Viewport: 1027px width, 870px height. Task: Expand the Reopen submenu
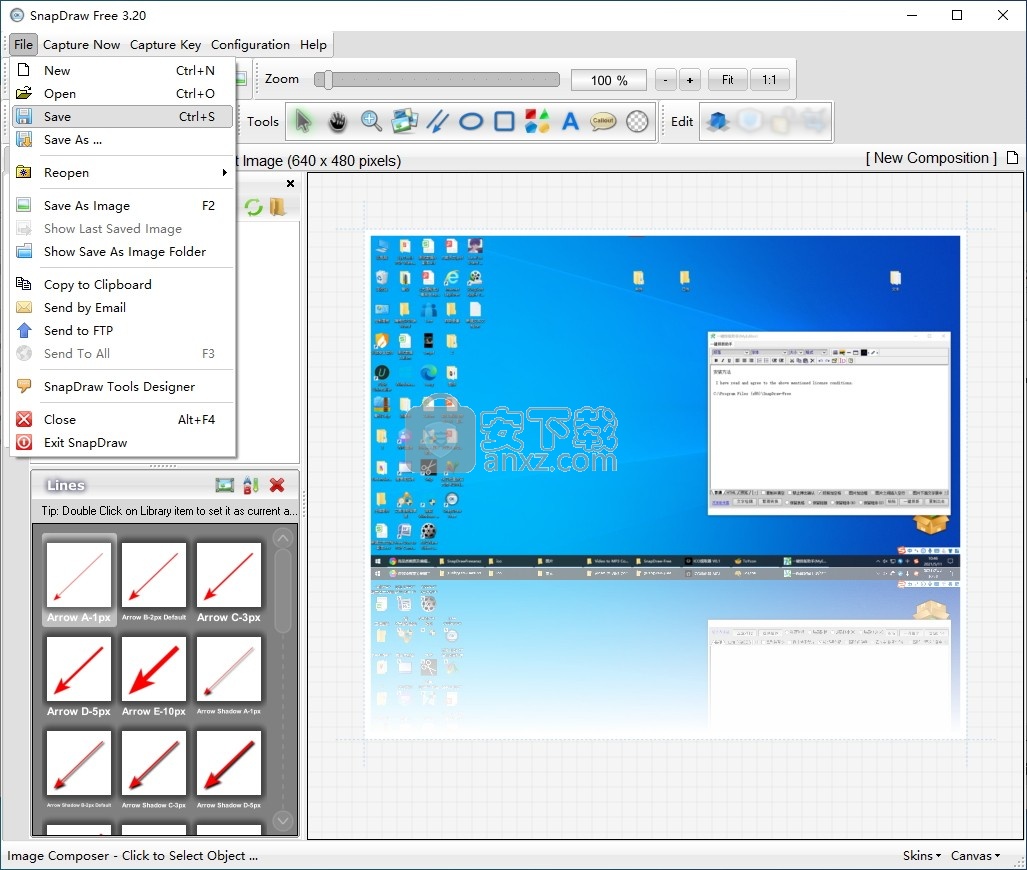[122, 172]
